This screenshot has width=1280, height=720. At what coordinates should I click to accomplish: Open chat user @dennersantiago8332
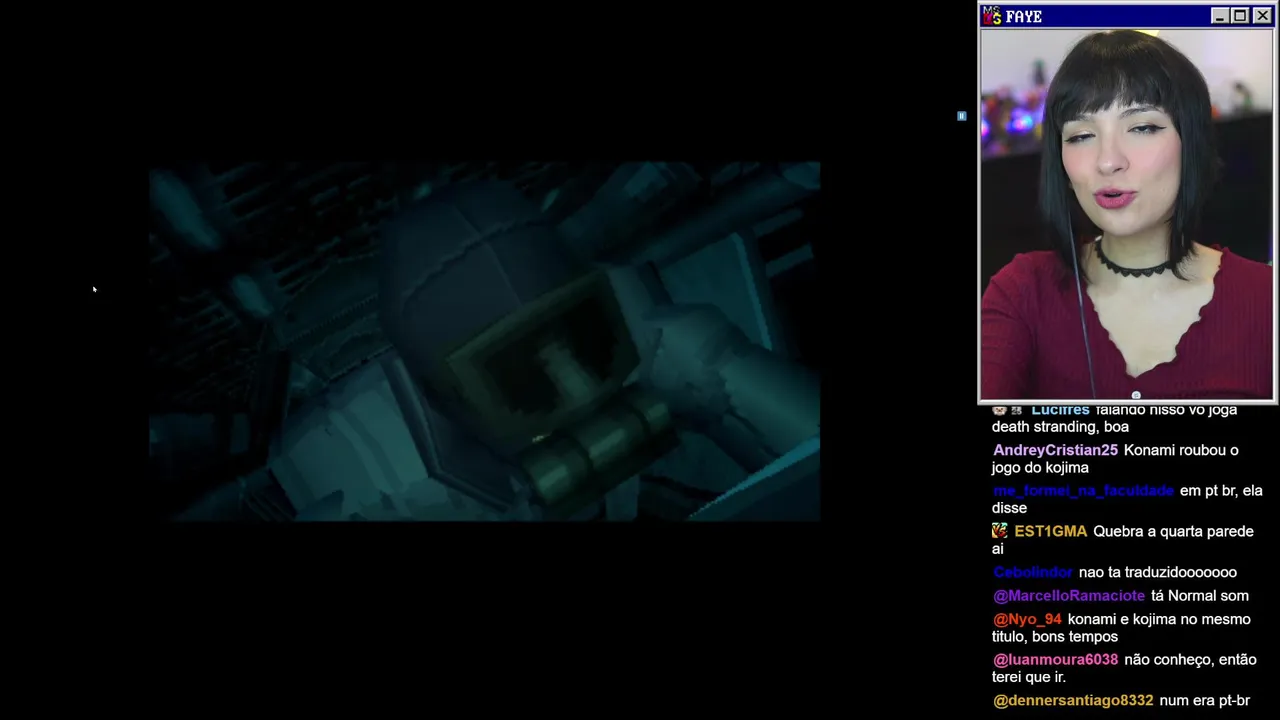coord(1073,701)
